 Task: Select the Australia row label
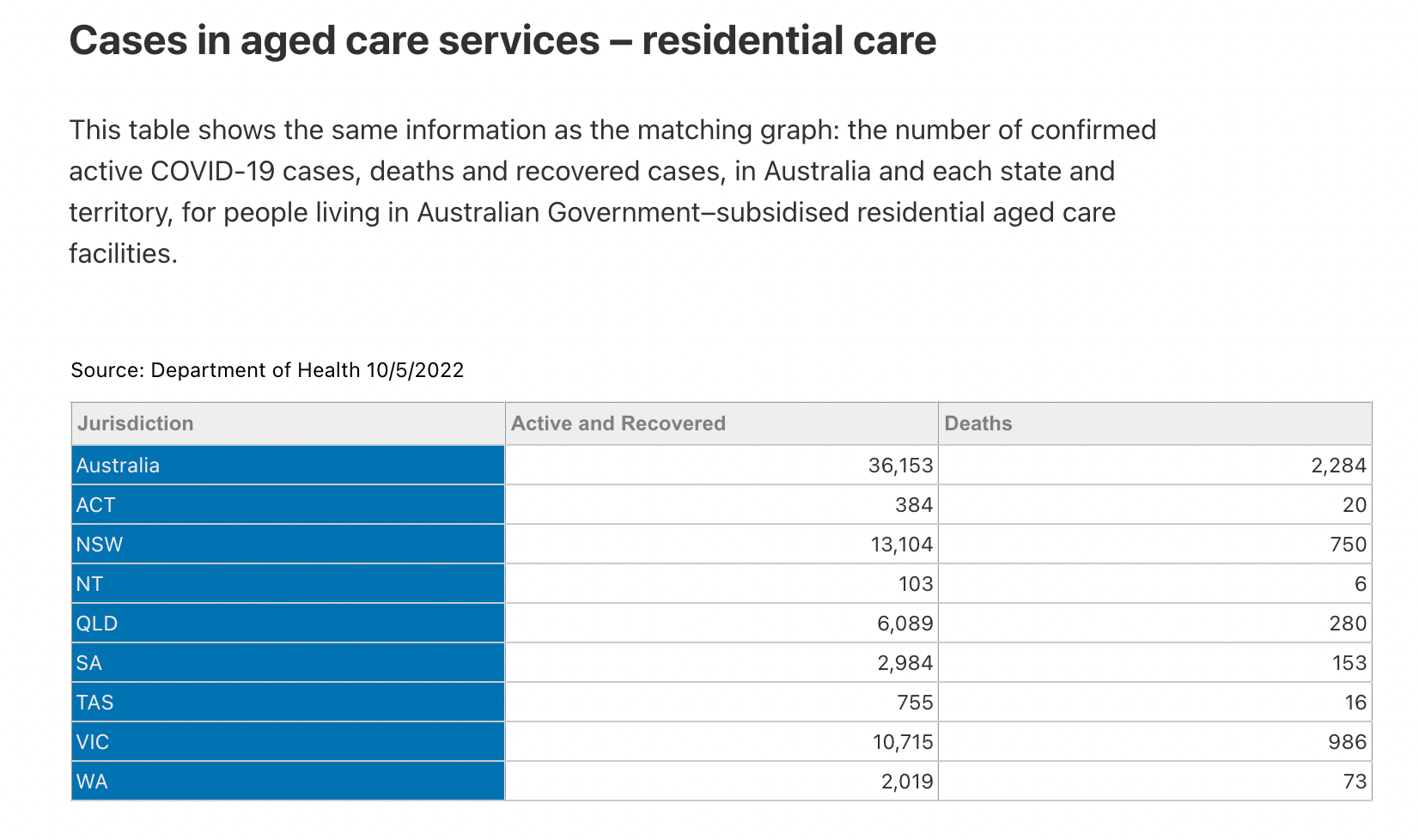[119, 466]
